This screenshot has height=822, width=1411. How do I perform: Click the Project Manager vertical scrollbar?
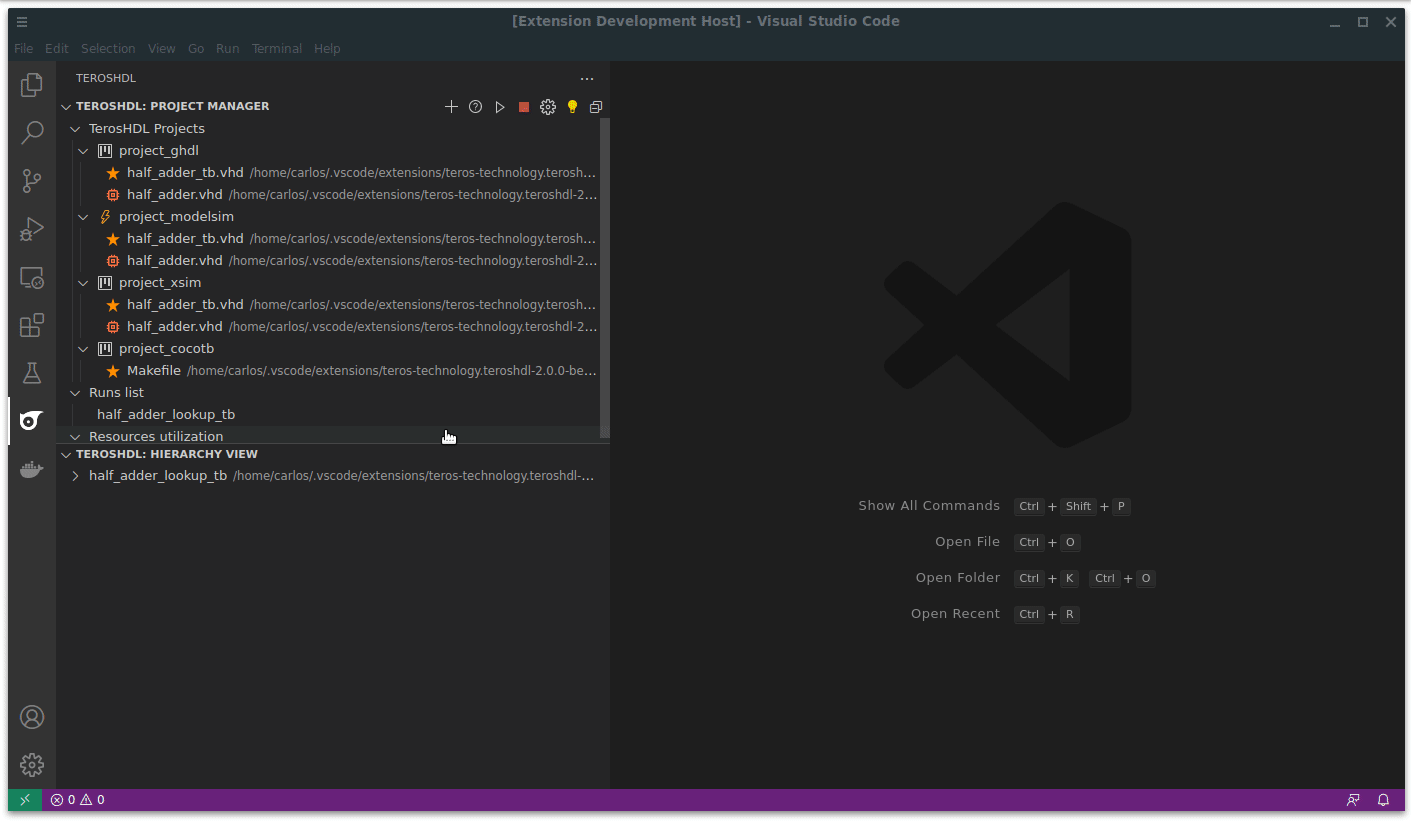pyautogui.click(x=604, y=278)
